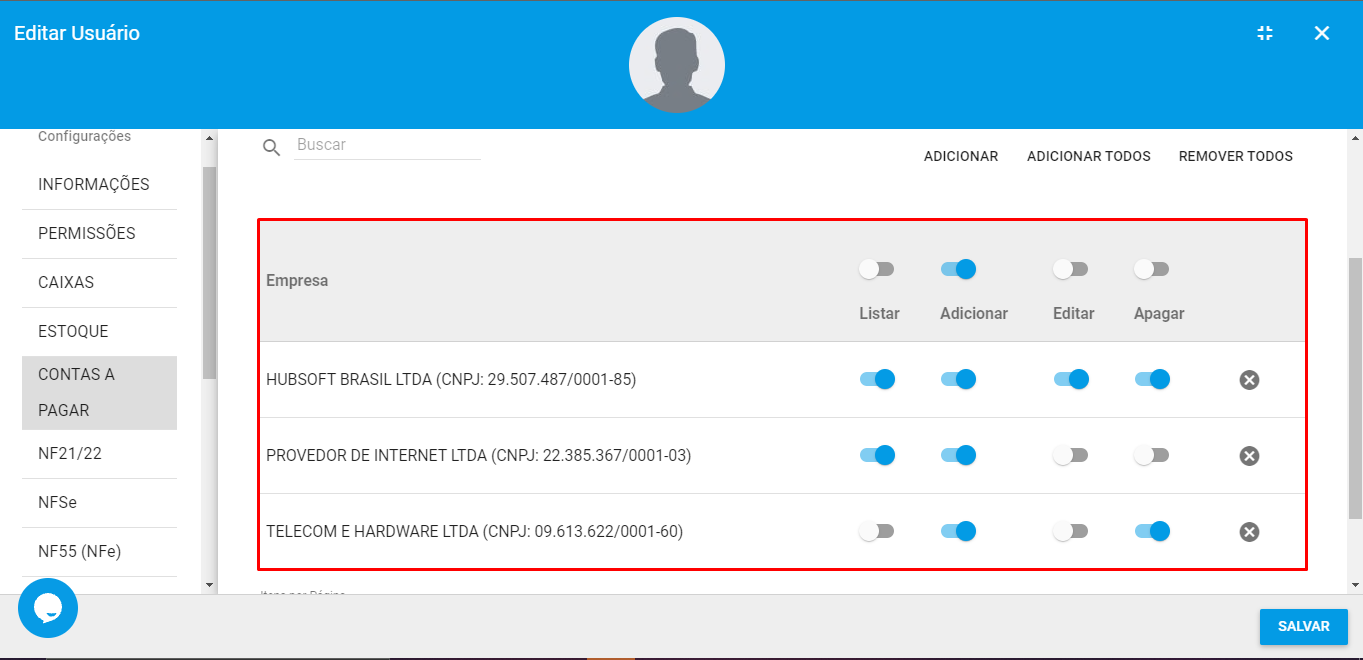Enable Editar for TELECOM E HARDWARE
The image size is (1363, 660).
click(x=1070, y=531)
